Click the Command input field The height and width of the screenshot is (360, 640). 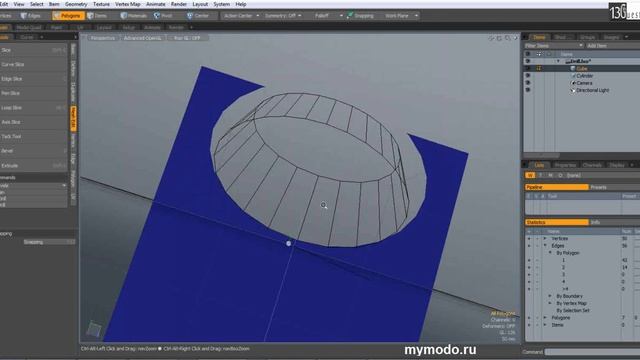coord(592,352)
